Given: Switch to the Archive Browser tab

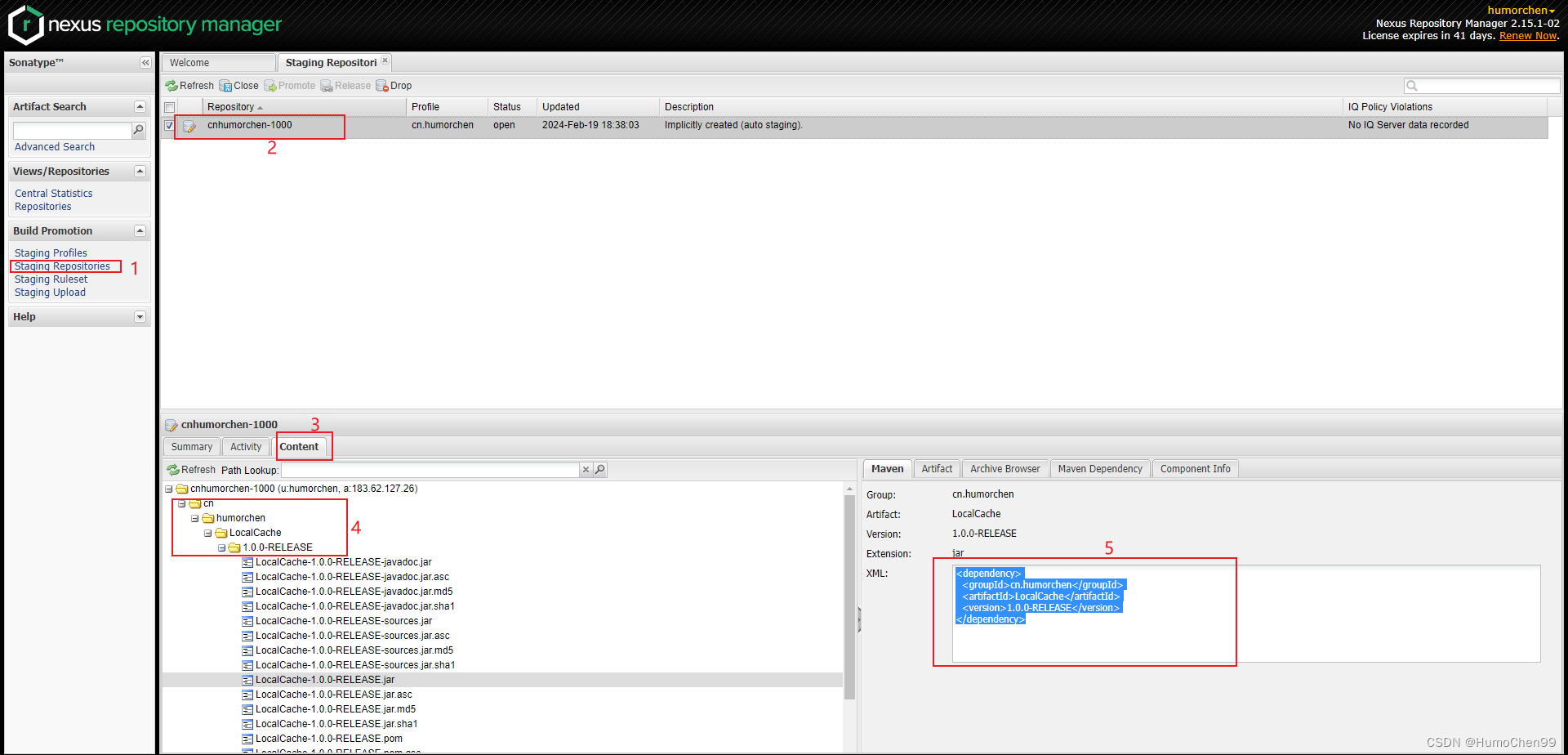Looking at the screenshot, I should [x=1004, y=469].
